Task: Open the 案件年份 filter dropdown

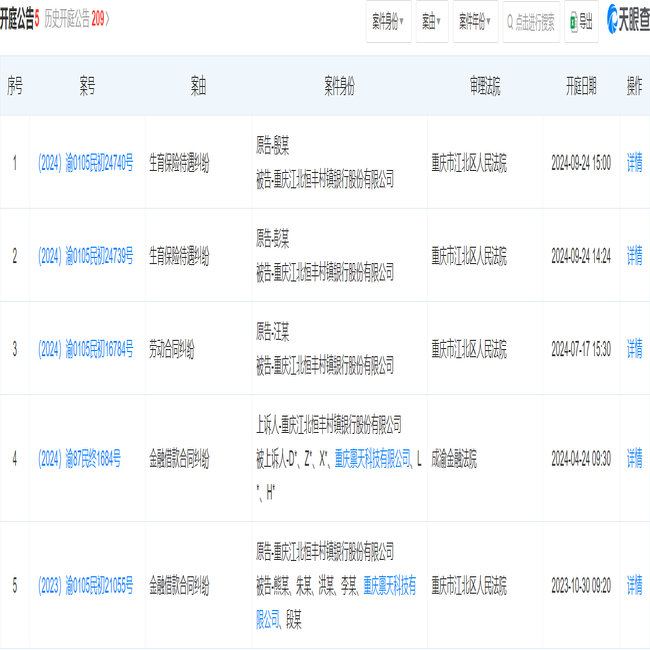Action: point(475,22)
